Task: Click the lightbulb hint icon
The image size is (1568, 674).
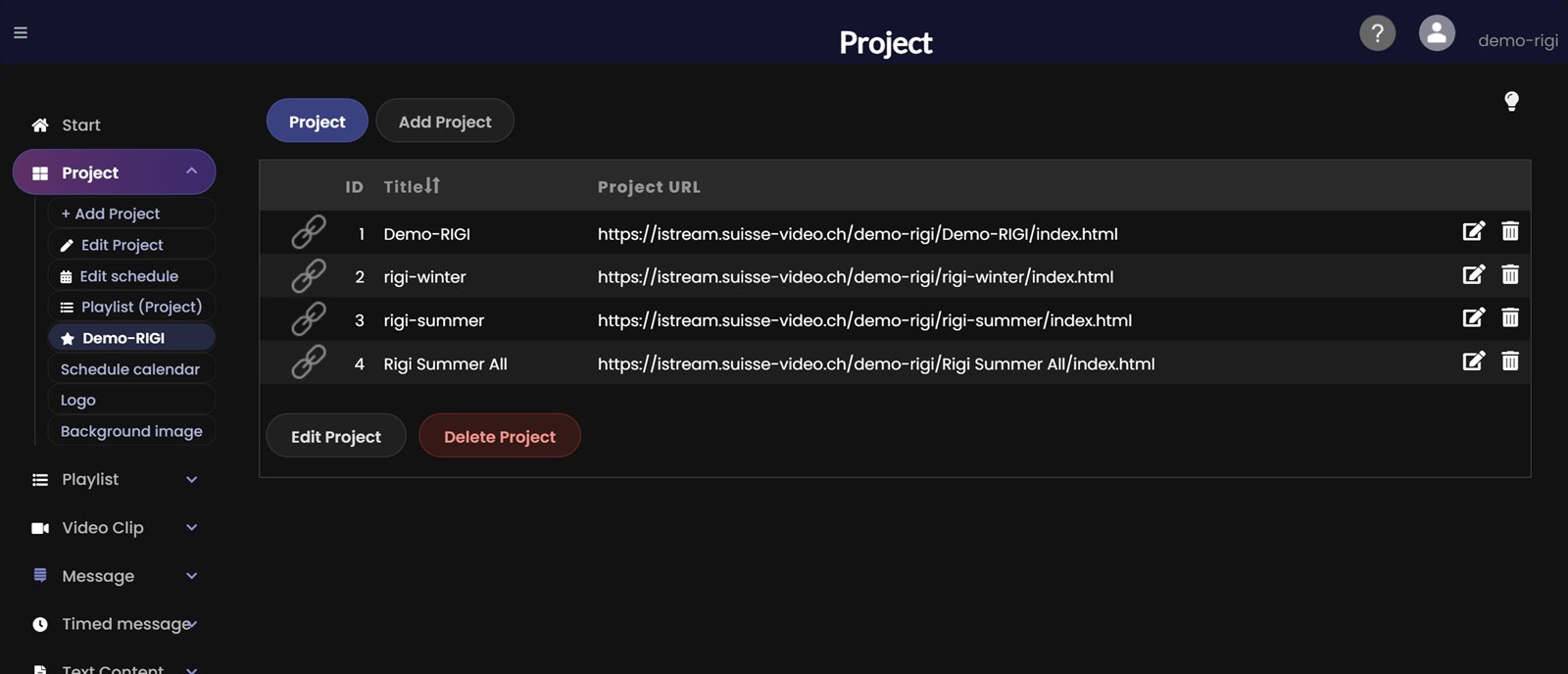Action: point(1511,101)
